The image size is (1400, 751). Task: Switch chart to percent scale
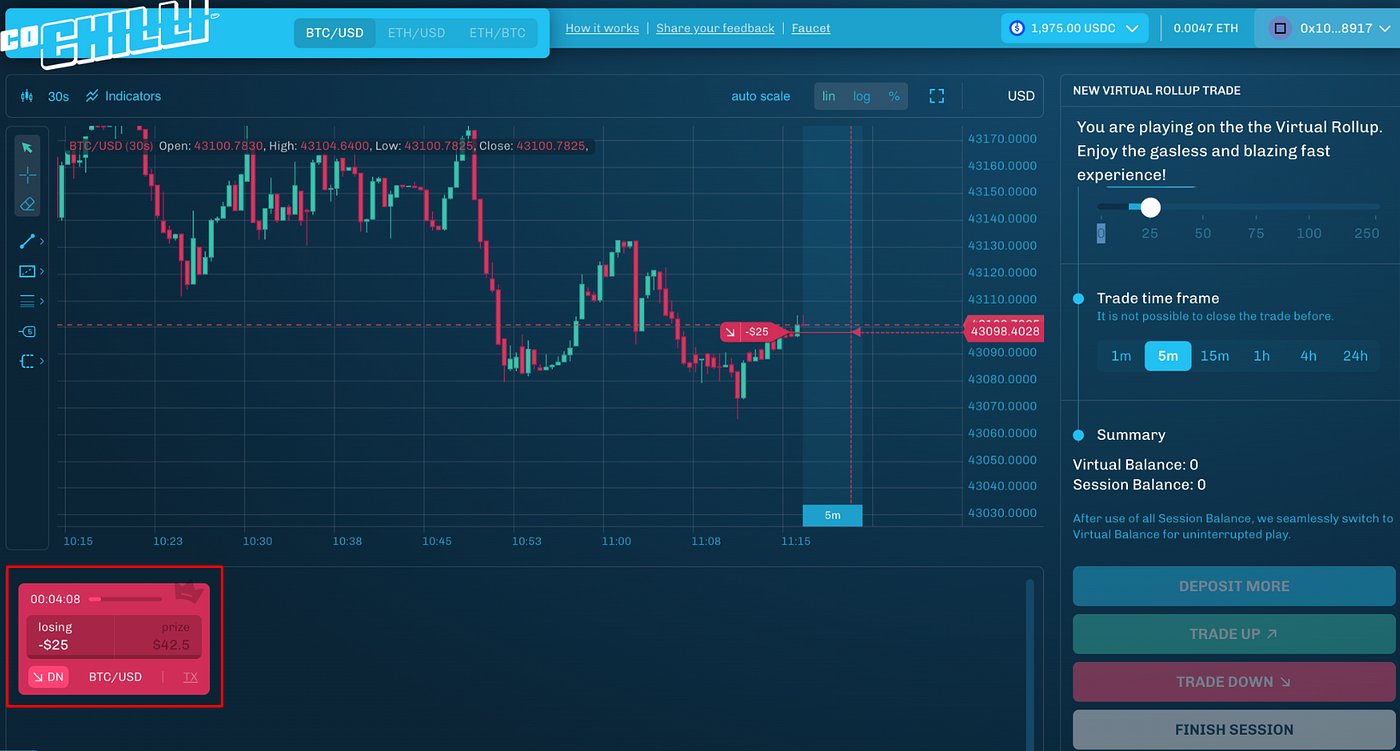click(893, 97)
